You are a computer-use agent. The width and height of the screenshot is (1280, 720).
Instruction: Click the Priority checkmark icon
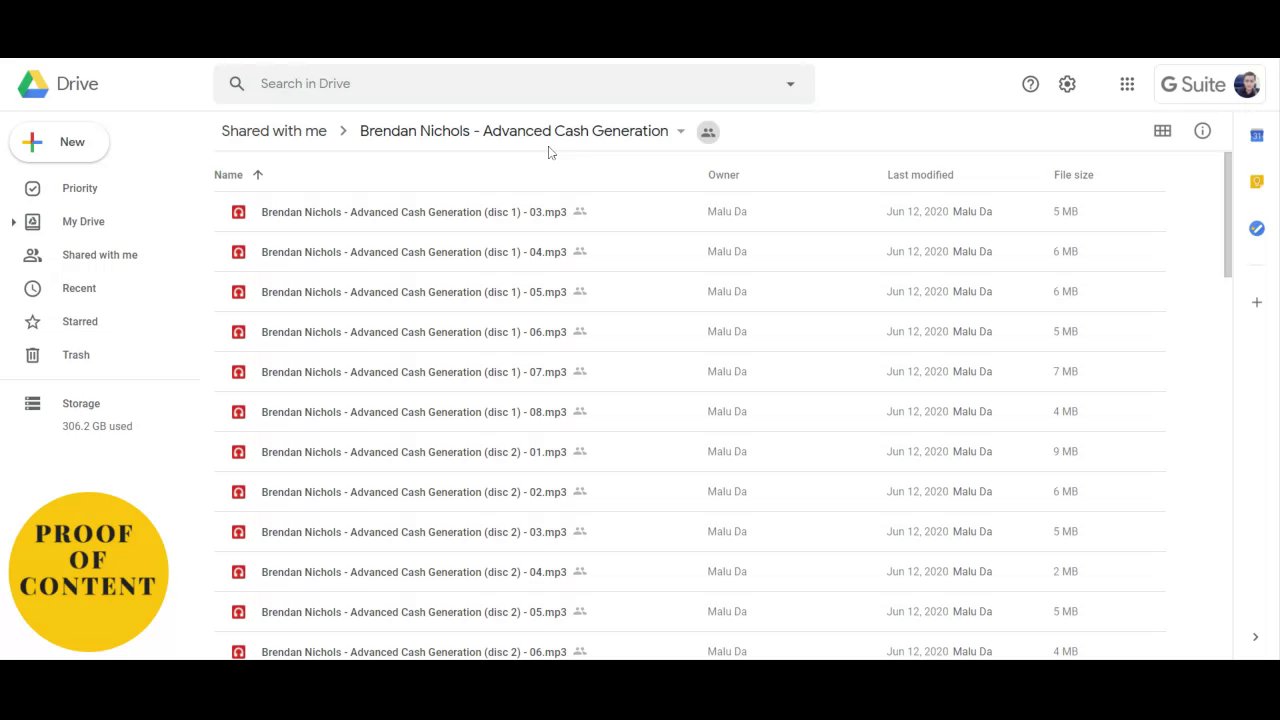pyautogui.click(x=32, y=188)
